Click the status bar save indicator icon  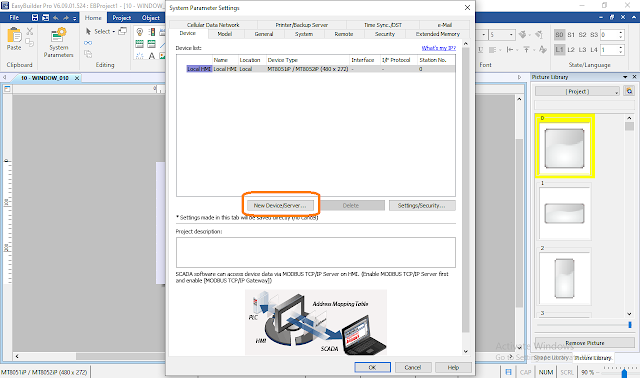click(508, 372)
